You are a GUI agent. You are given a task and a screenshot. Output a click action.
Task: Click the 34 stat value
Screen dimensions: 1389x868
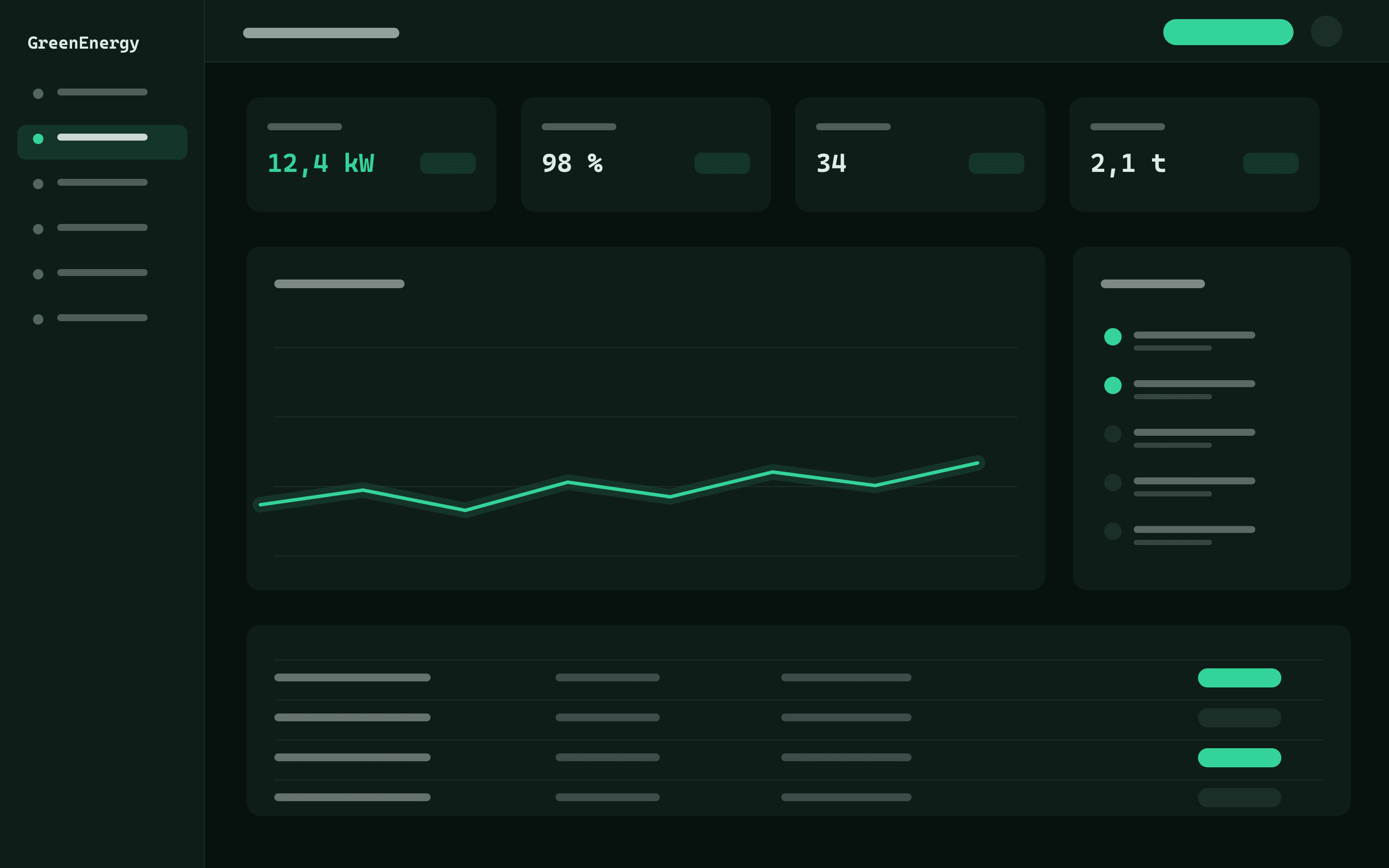tap(831, 163)
